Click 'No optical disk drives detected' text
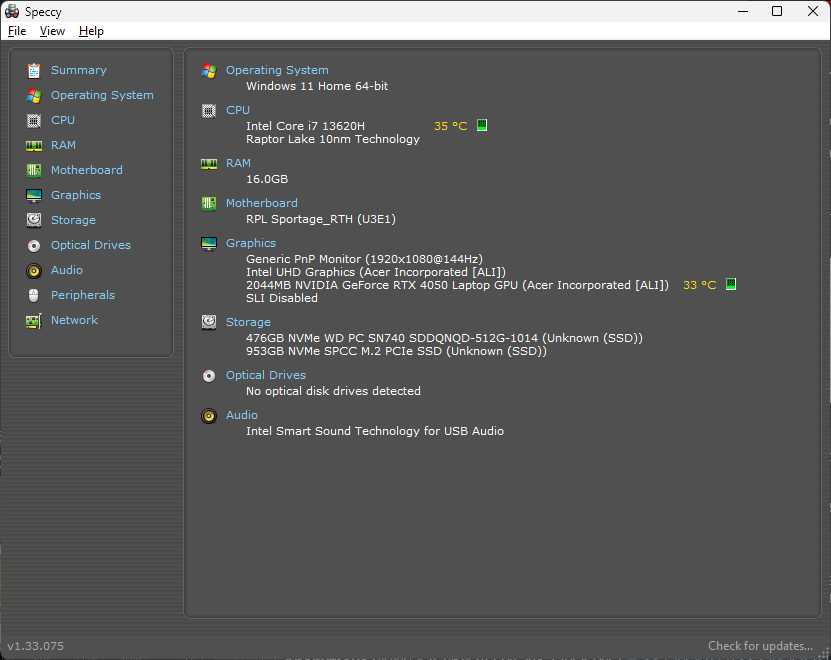 [x=333, y=391]
